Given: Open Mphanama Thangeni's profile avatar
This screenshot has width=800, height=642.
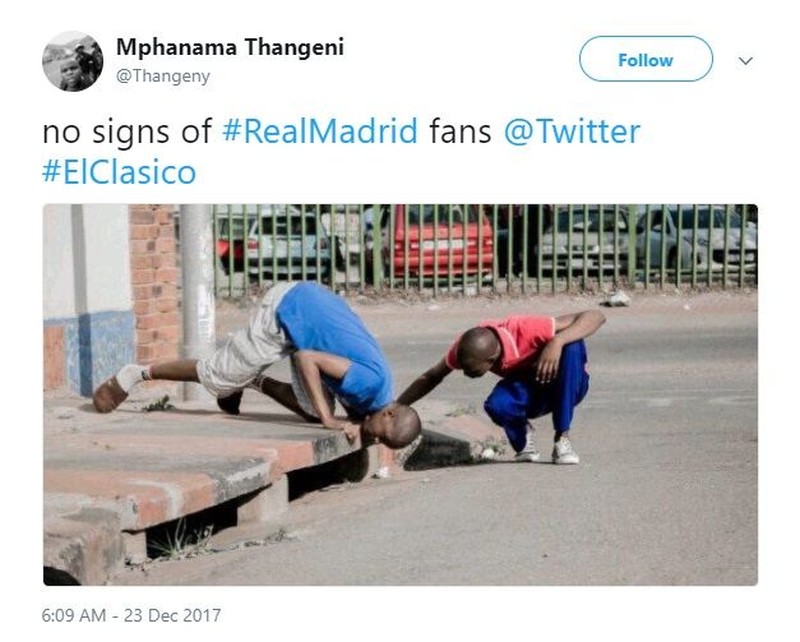Looking at the screenshot, I should point(72,61).
